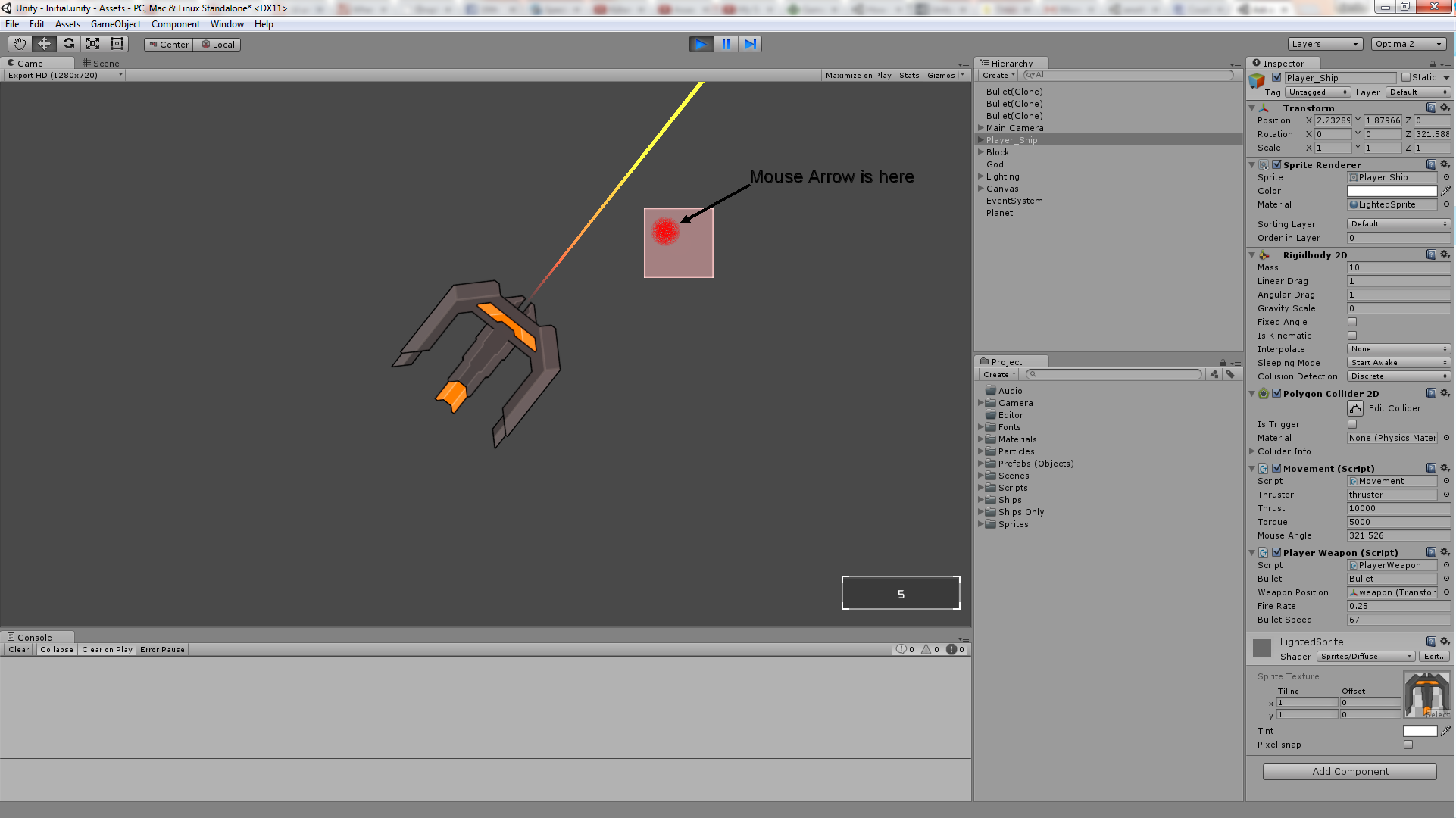Open Transform component gear menu
The height and width of the screenshot is (818, 1456).
point(1445,108)
